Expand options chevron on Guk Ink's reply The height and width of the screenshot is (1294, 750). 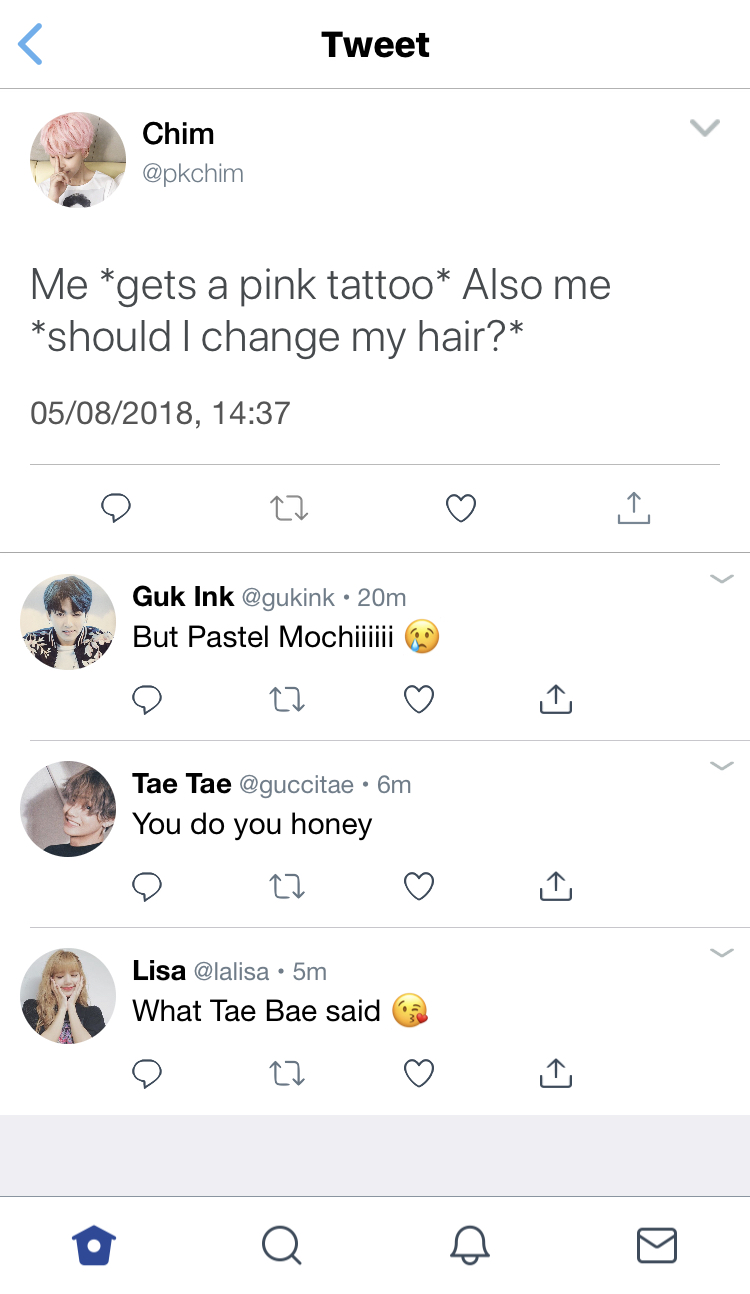[x=721, y=579]
